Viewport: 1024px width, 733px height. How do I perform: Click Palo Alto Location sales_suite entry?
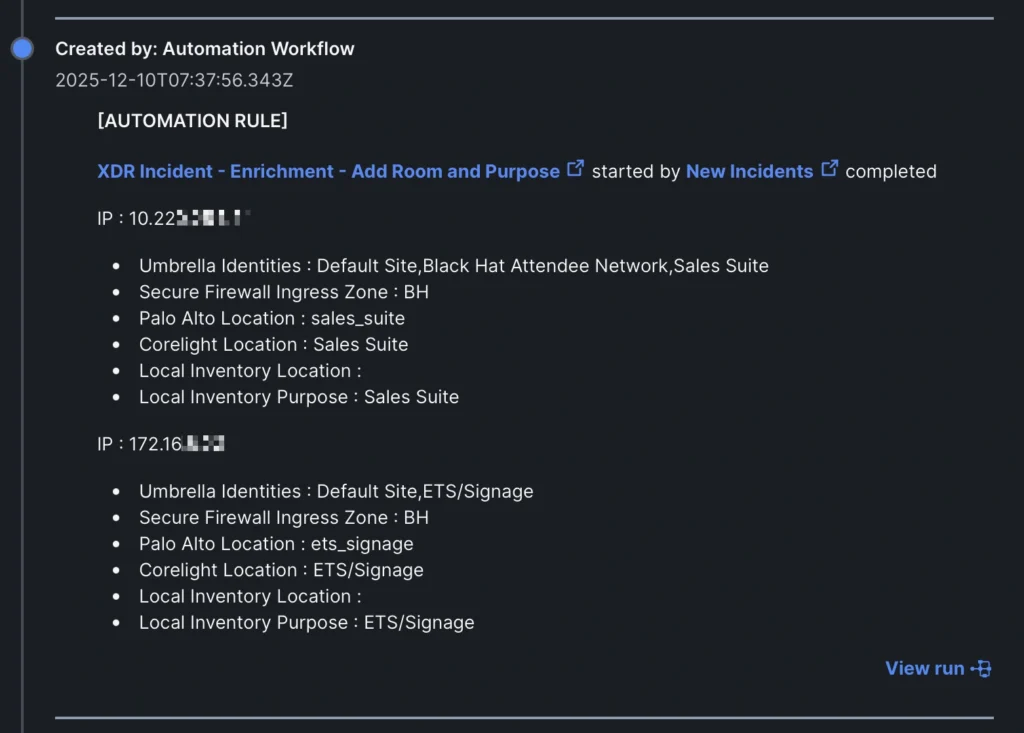(x=272, y=318)
